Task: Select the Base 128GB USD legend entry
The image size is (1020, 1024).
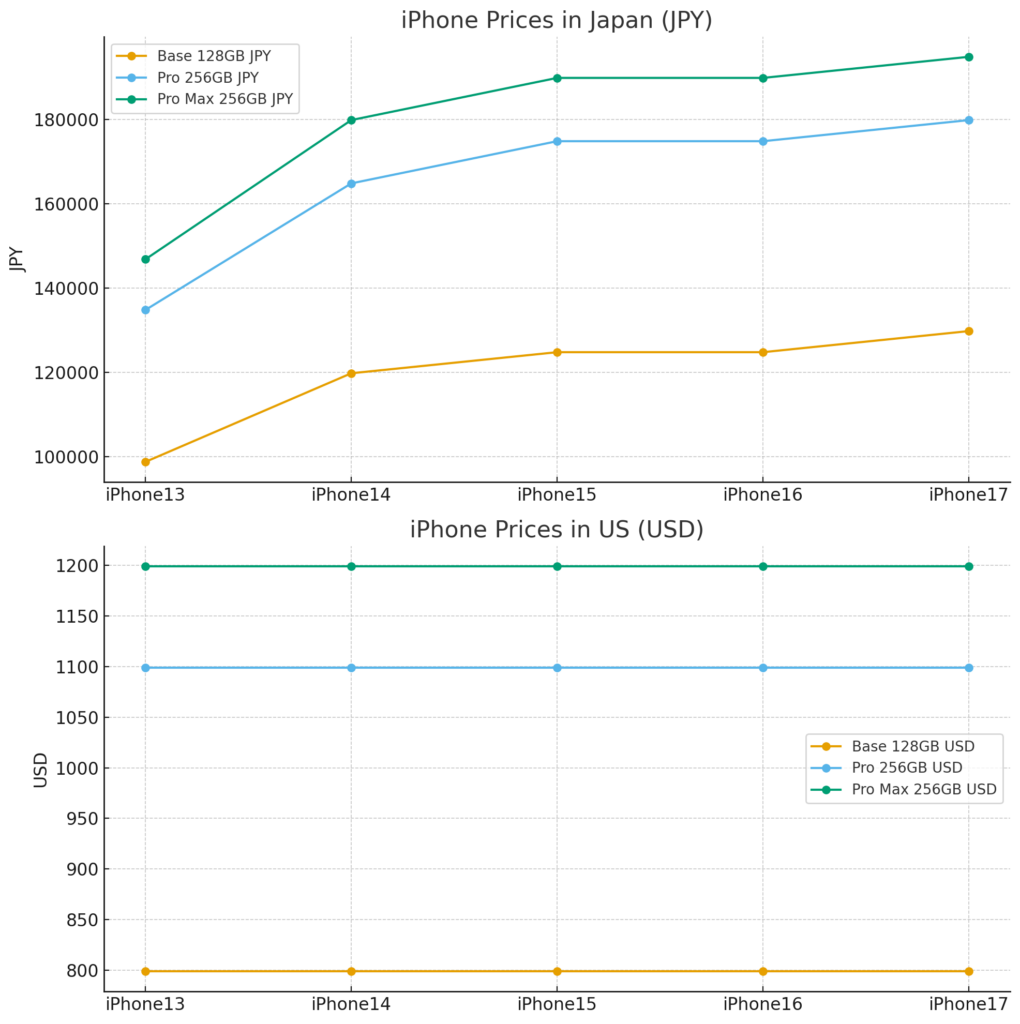Action: 913,746
